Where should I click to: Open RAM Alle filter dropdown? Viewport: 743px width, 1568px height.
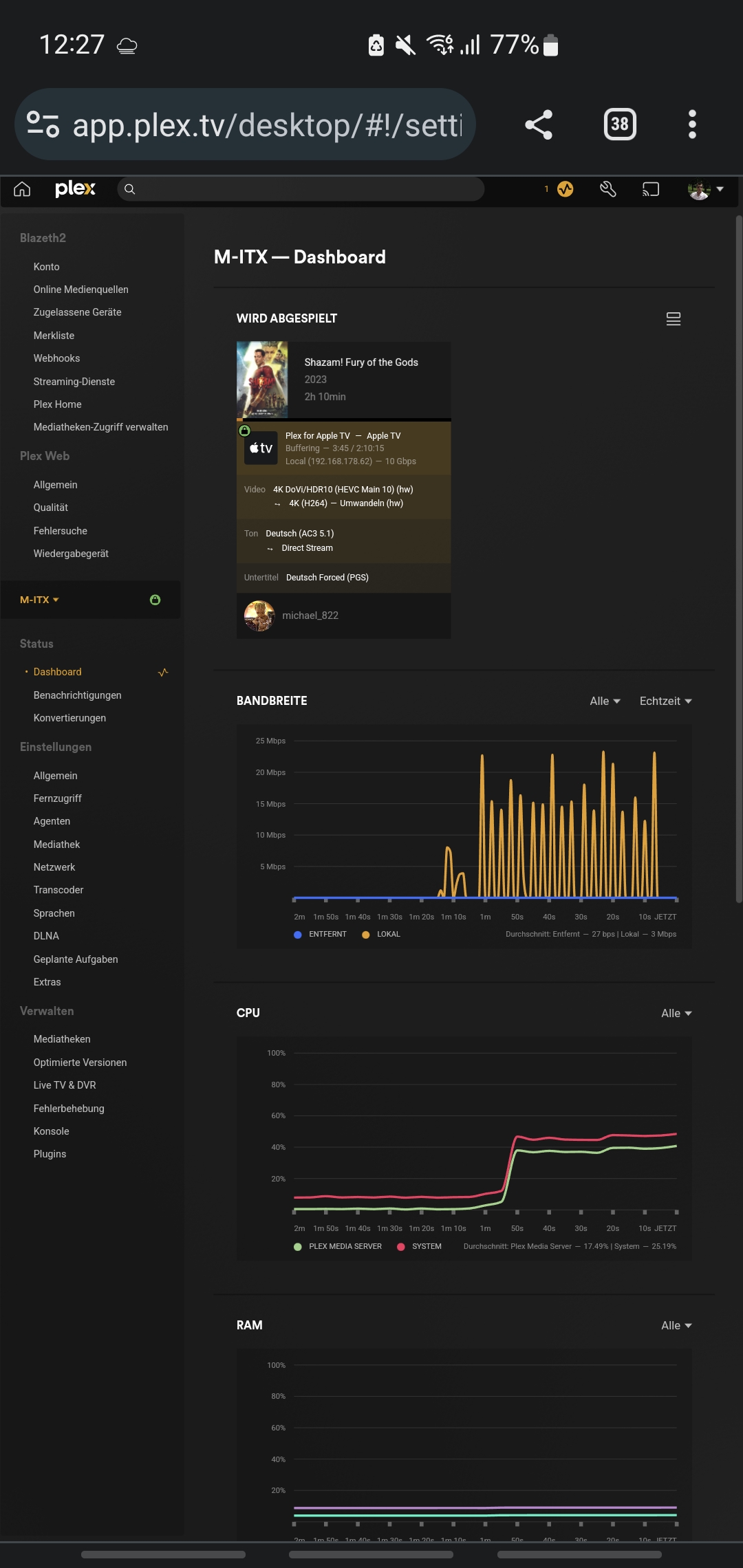click(x=677, y=1325)
